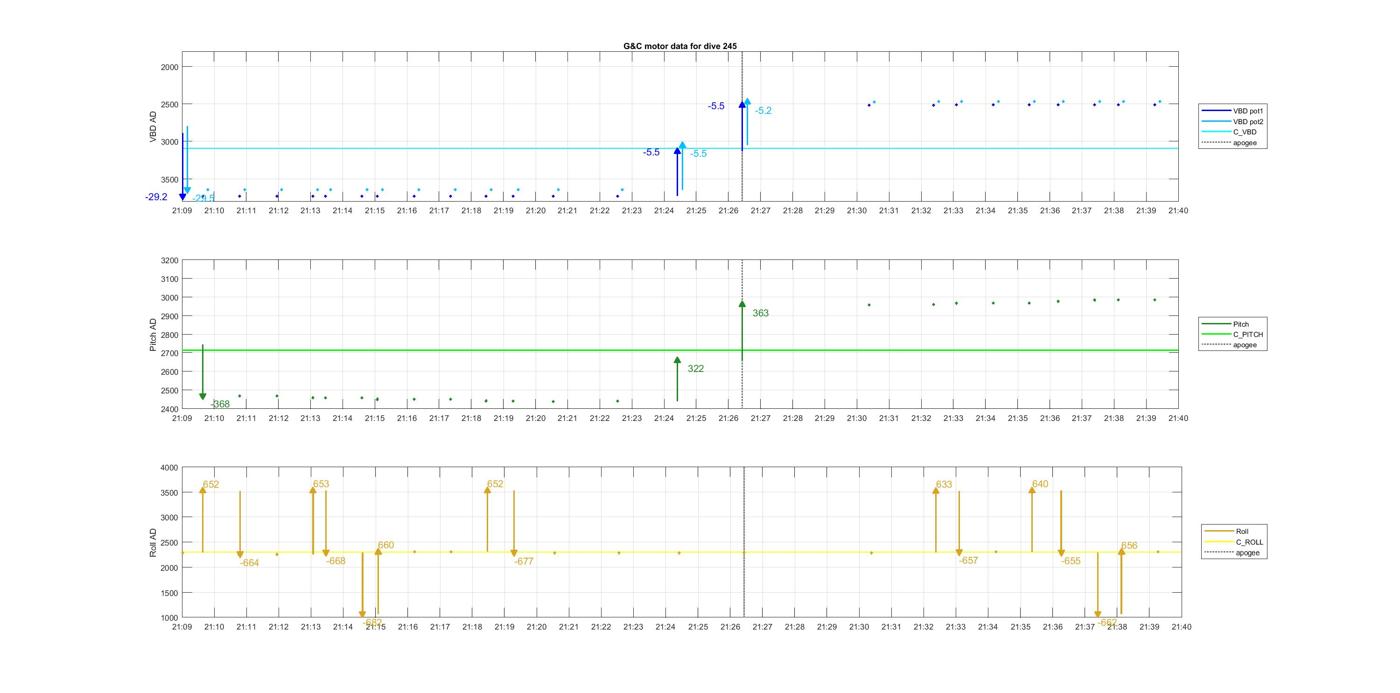Image resolution: width=1400 pixels, height=693 pixels.
Task: Click the "4000" tick on the Roll axis
Action: tap(169, 467)
